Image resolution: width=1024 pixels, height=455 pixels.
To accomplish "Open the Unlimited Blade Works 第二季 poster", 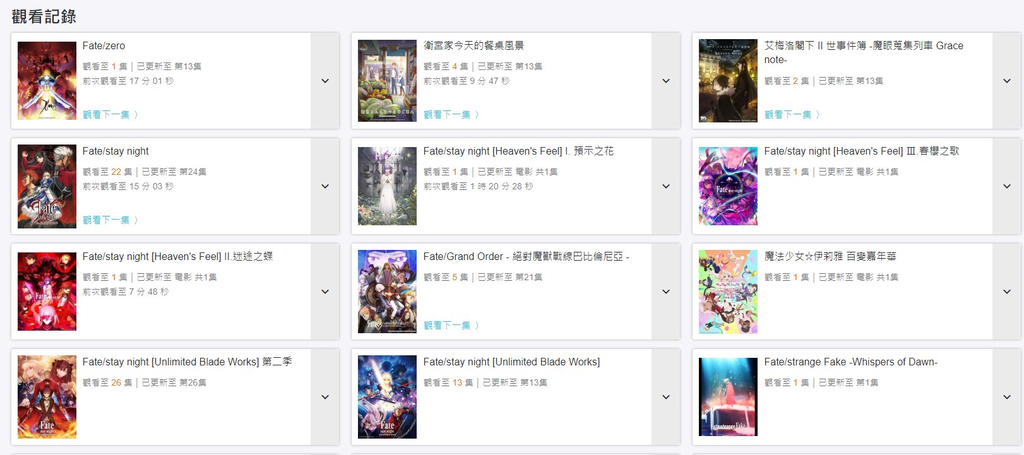I will [46, 397].
